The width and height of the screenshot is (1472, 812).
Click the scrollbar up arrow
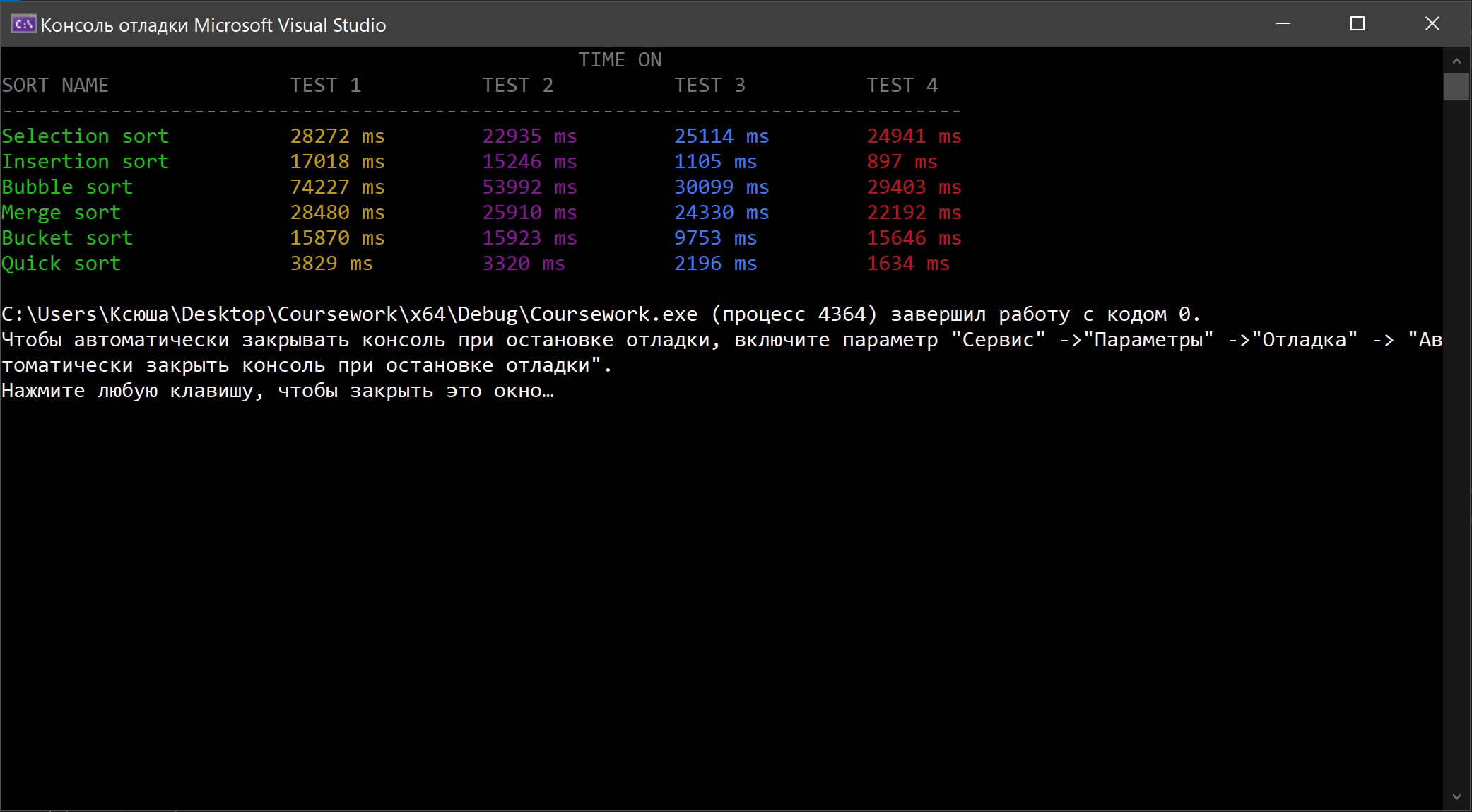[x=1456, y=61]
